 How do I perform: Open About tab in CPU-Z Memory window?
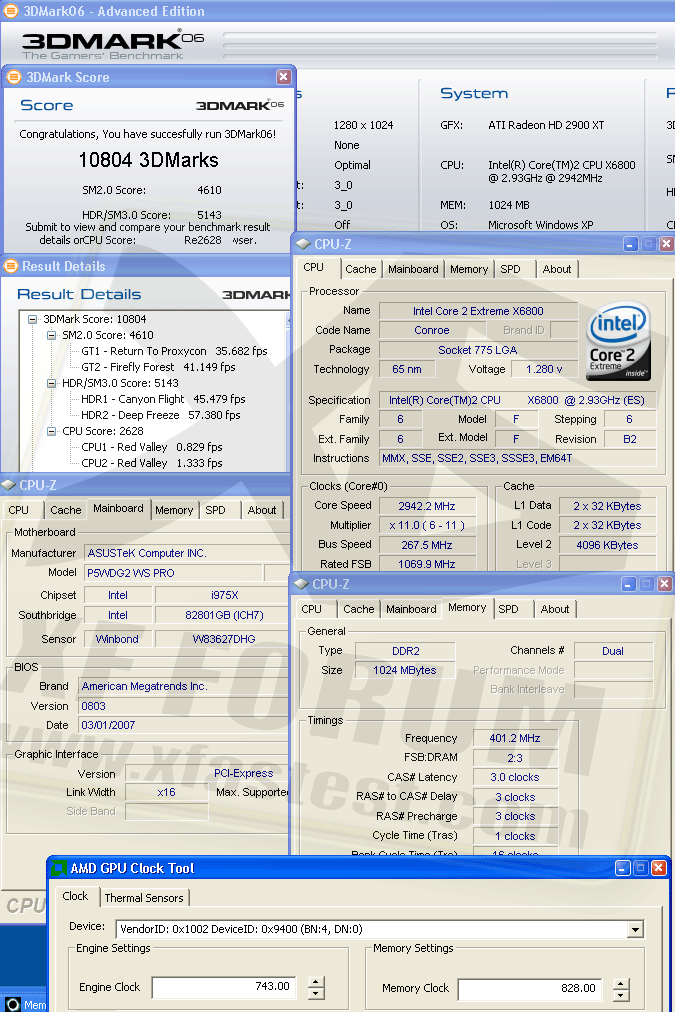(555, 609)
